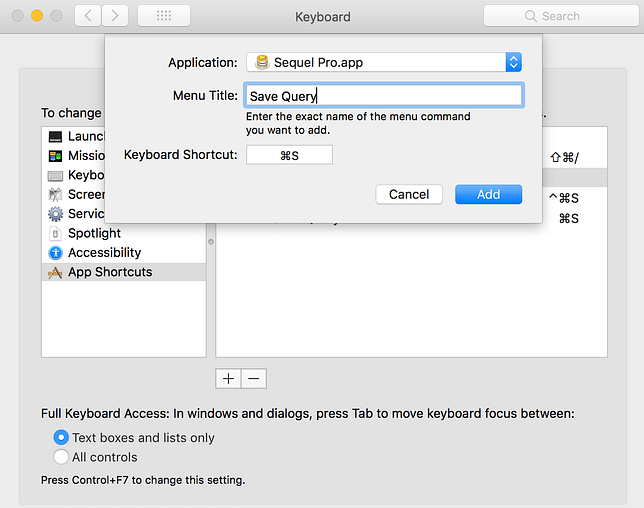Select the Spotlight row label
Screen dimensions: 644x508
click(94, 233)
